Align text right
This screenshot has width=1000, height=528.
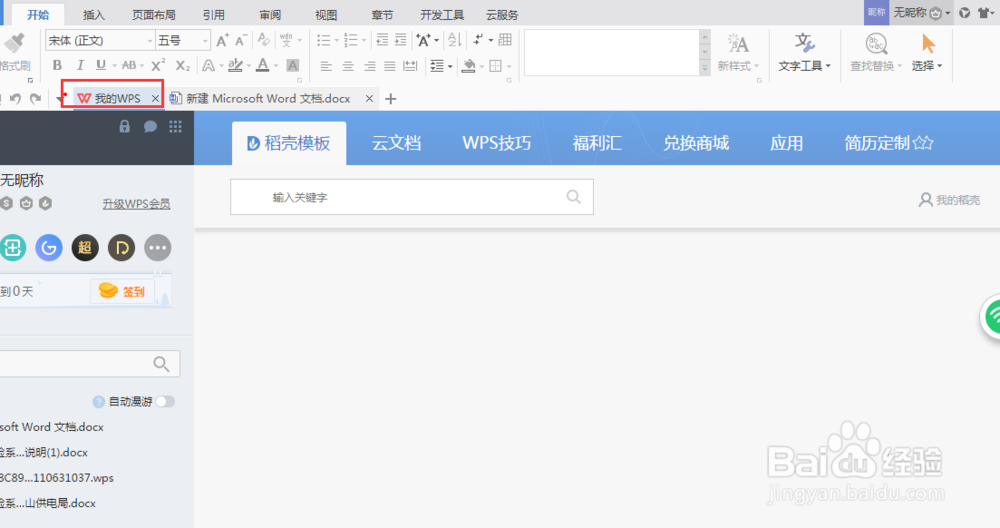pyautogui.click(x=369, y=66)
